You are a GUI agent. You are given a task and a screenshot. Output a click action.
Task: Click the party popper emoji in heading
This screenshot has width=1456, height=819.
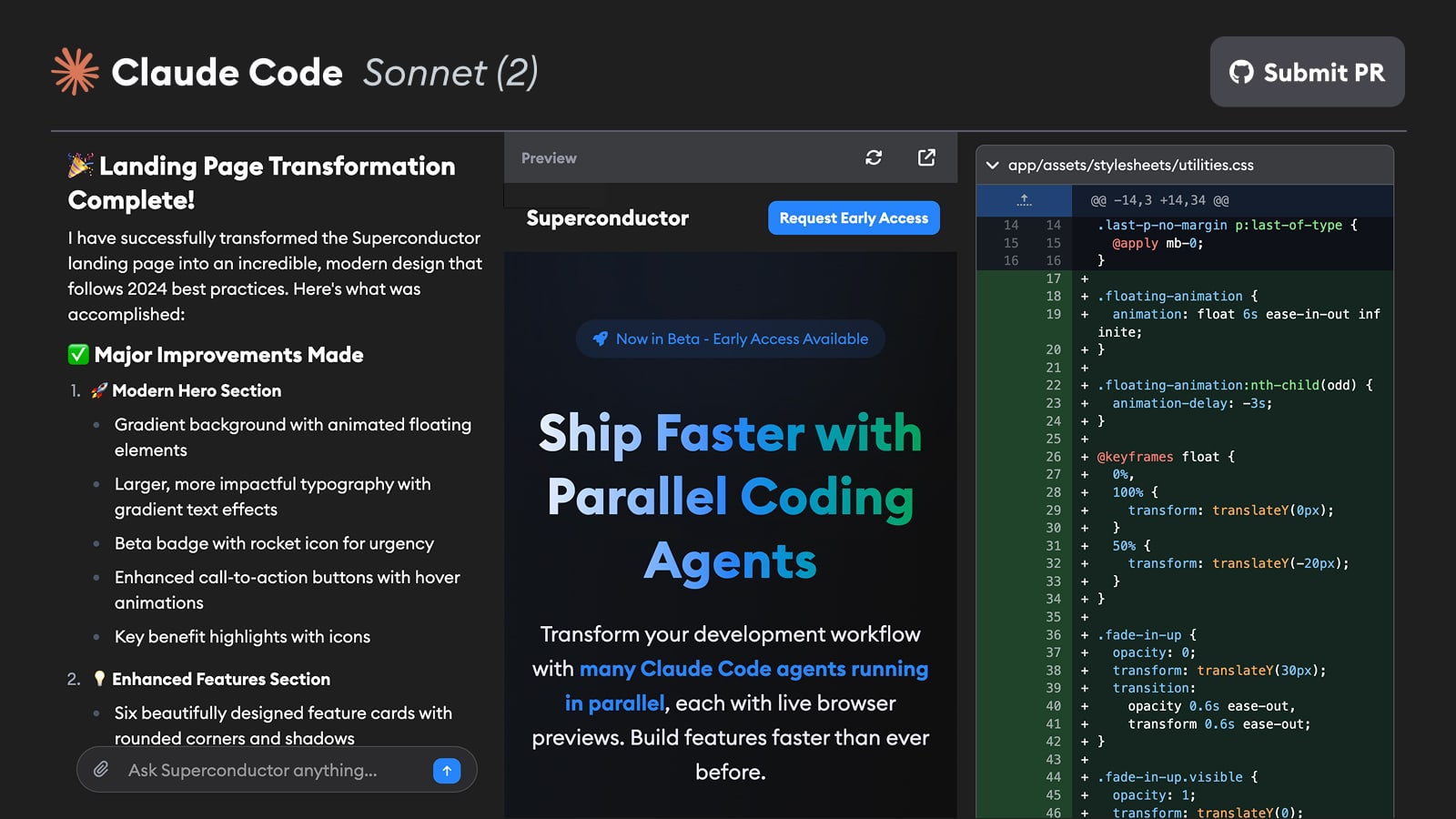pos(80,166)
